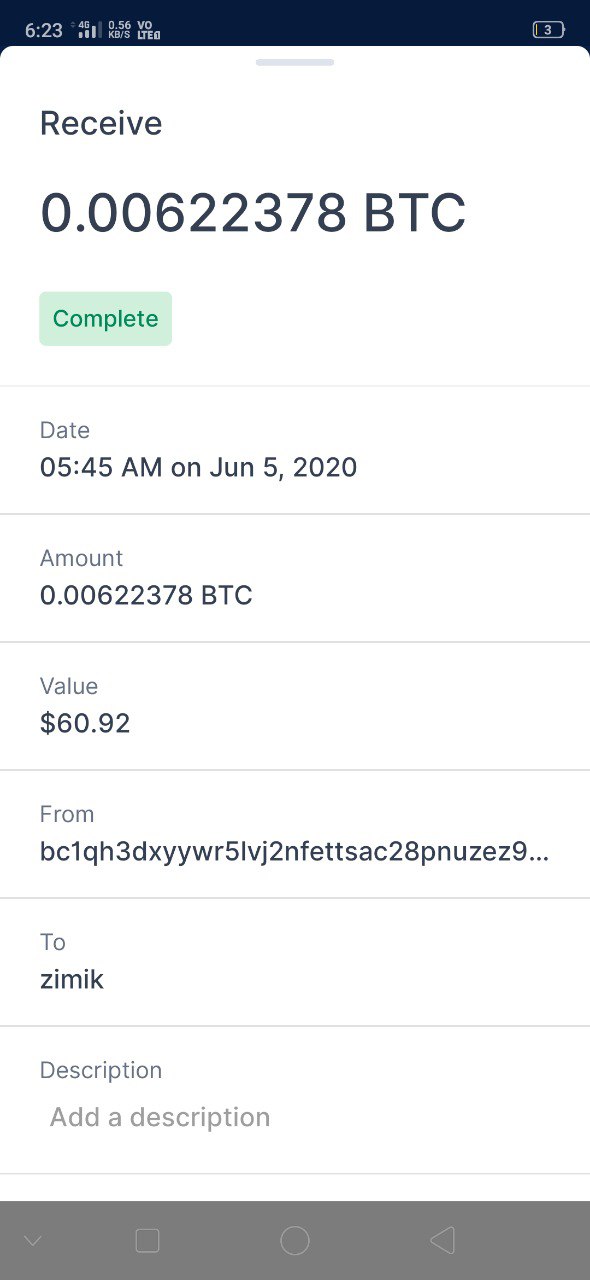590x1280 pixels.
Task: Tap the large 0.00622378 BTC heading
Action: click(x=253, y=213)
